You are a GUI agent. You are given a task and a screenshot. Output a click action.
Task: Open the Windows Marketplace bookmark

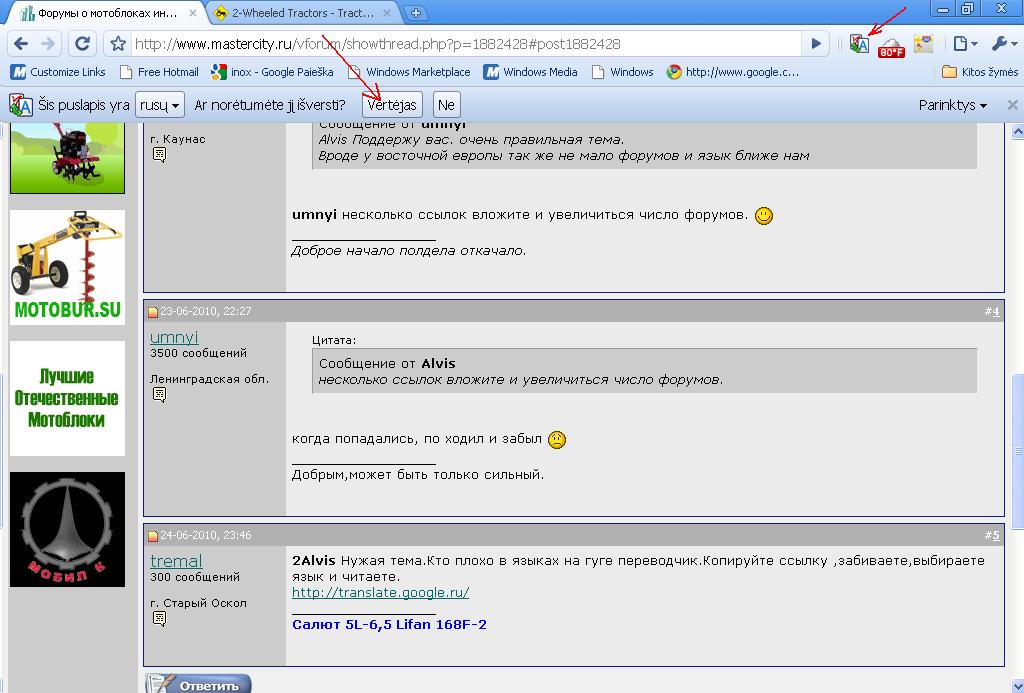[x=408, y=72]
